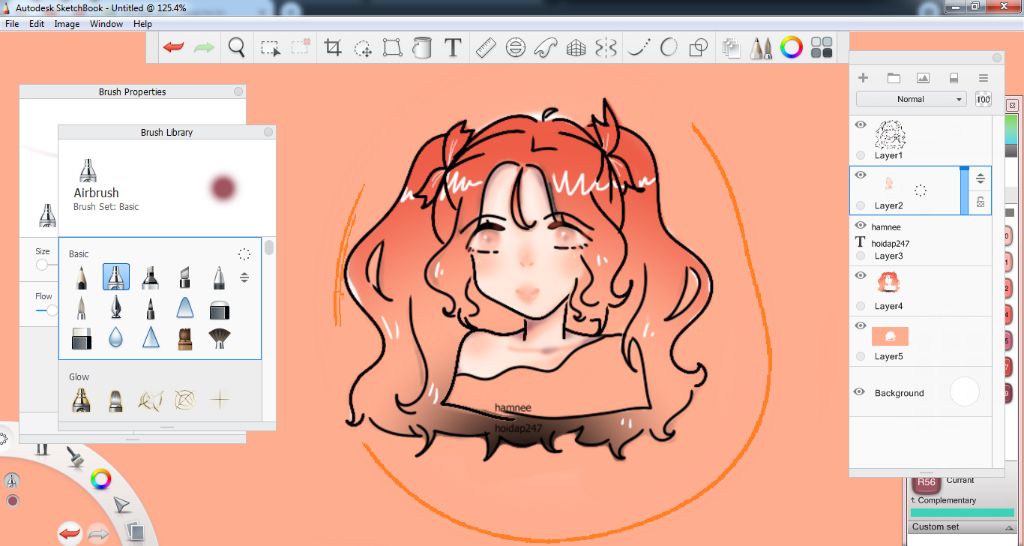Select the Zoom magnifier tool
This screenshot has height=546, width=1024.
pos(236,47)
